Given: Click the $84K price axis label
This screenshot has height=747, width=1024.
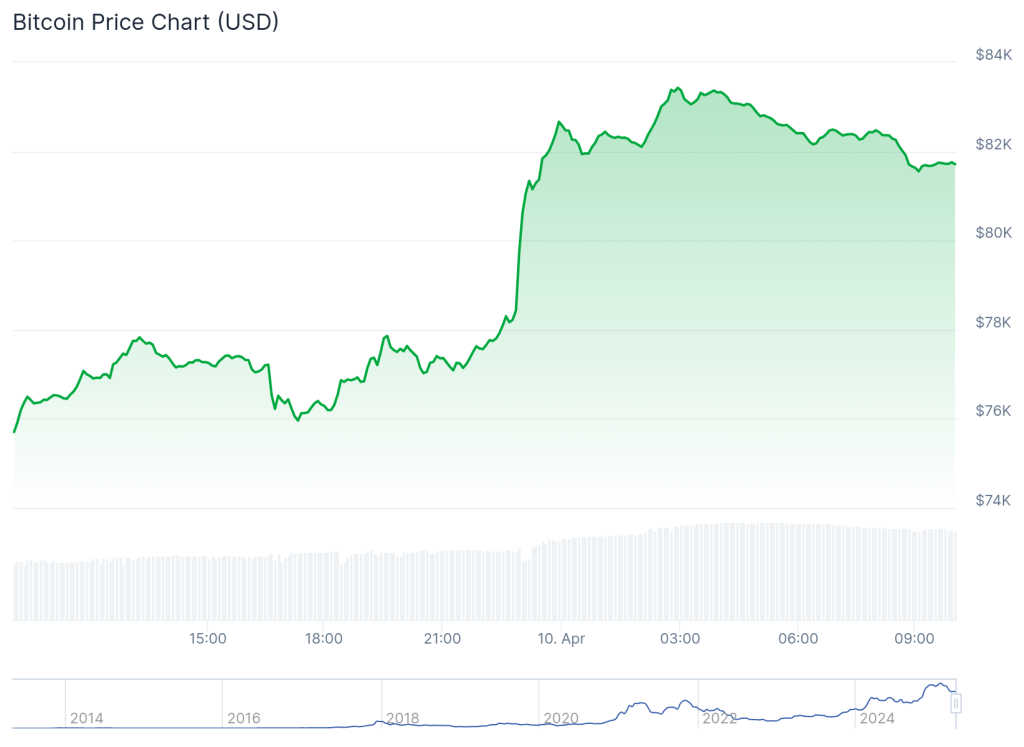Looking at the screenshot, I should coord(993,55).
